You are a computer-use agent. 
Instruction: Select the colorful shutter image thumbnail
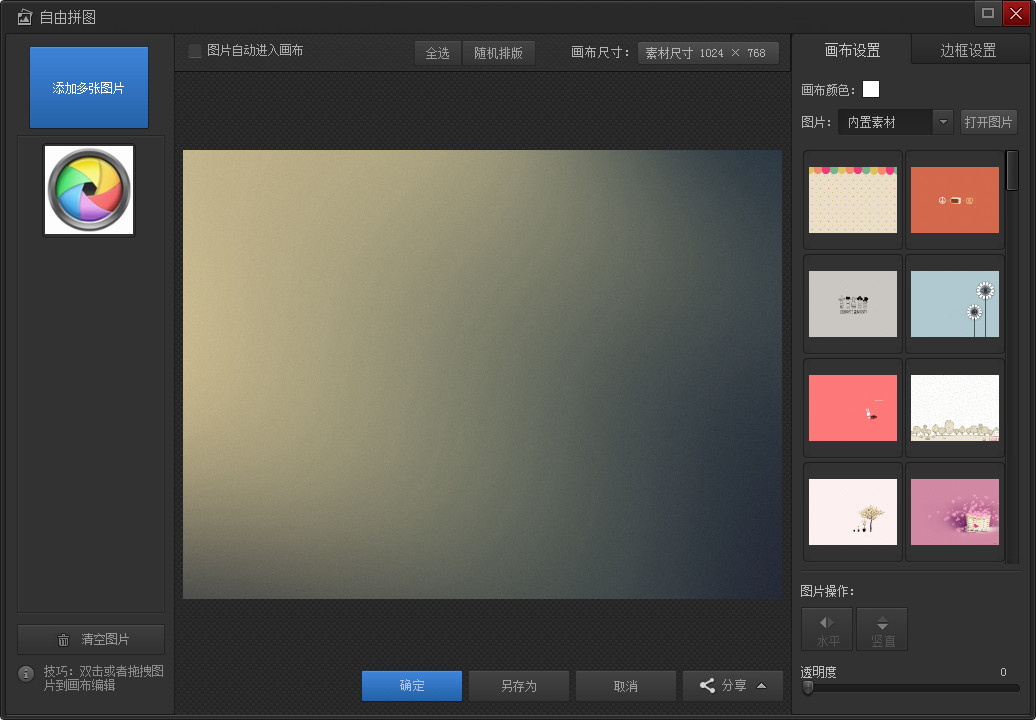[x=89, y=190]
